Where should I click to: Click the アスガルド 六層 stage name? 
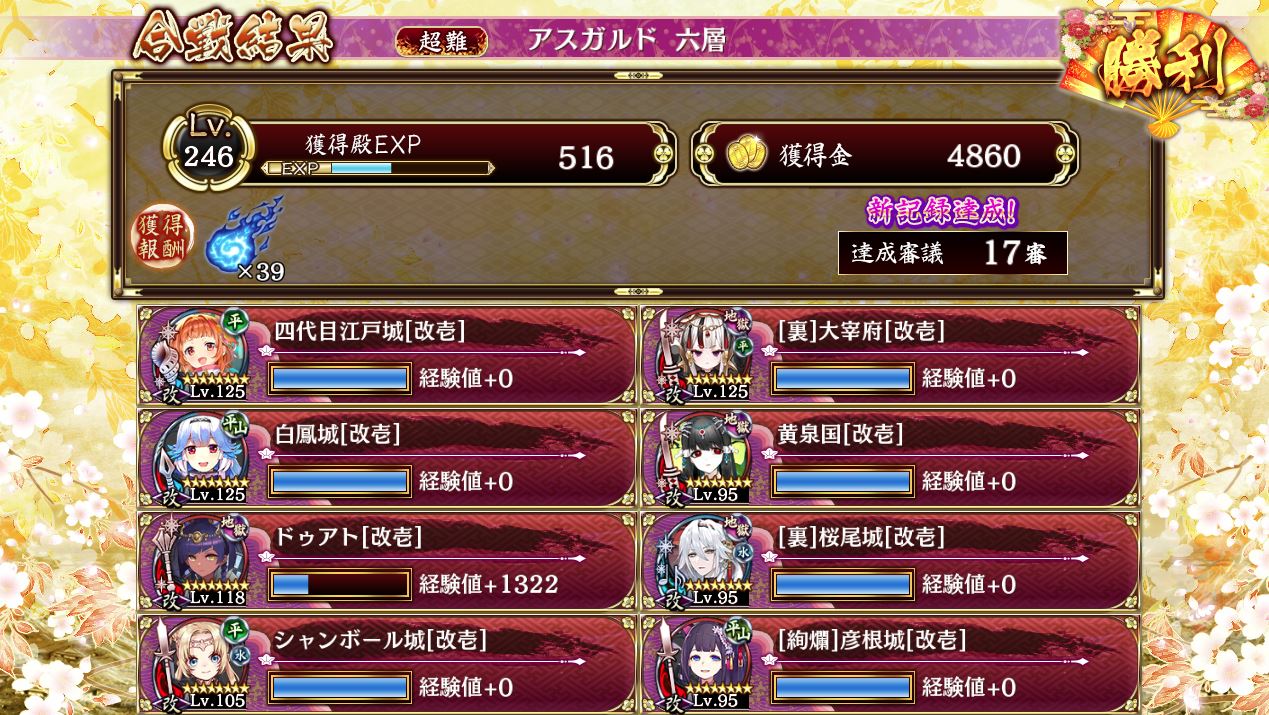point(626,40)
